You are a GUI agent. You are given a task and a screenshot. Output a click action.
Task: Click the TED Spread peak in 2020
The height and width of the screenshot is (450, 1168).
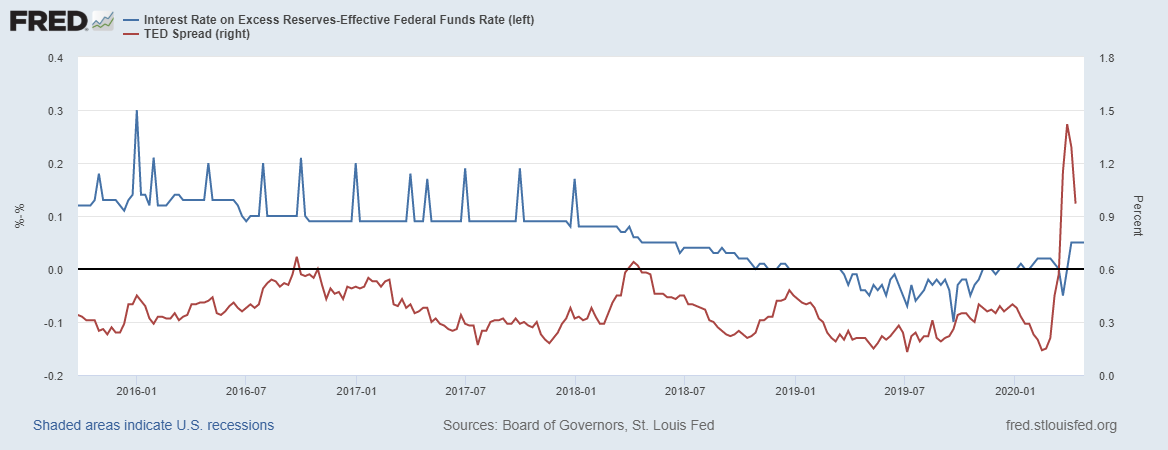1067,124
